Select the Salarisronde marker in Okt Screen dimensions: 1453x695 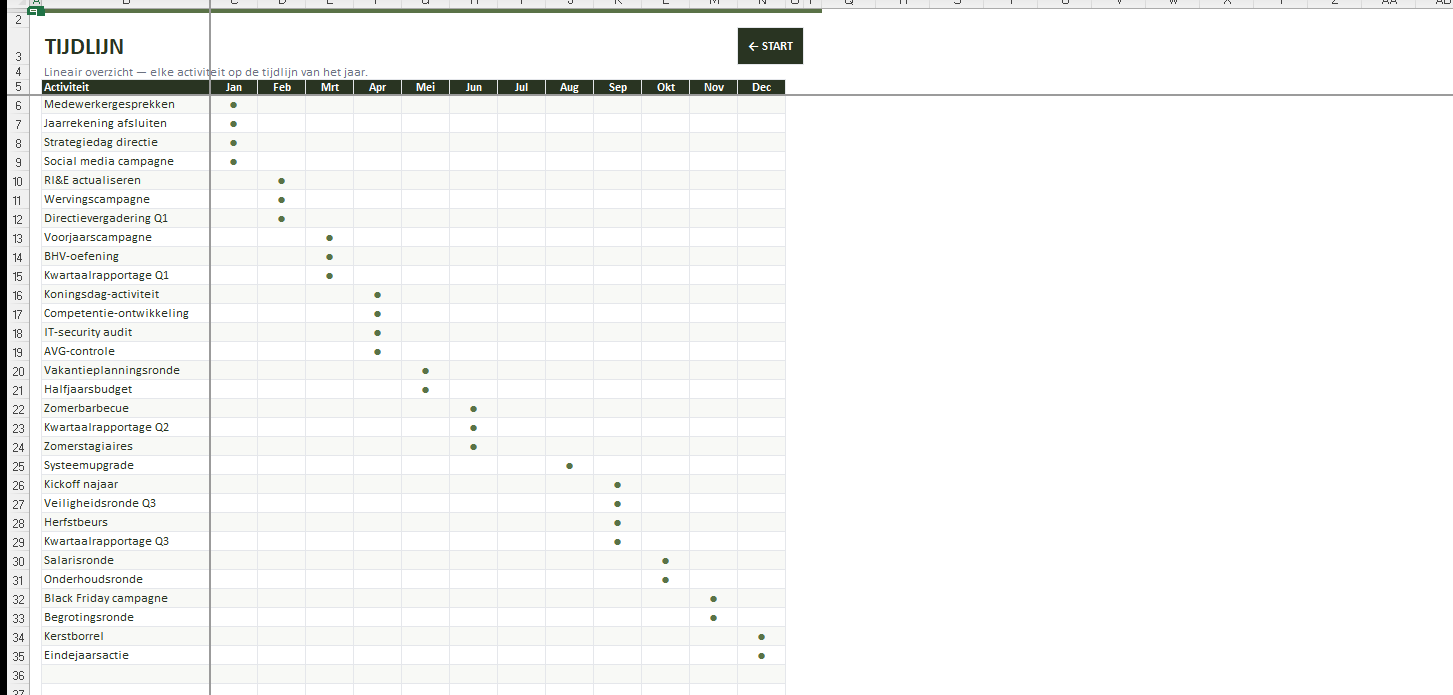click(665, 561)
